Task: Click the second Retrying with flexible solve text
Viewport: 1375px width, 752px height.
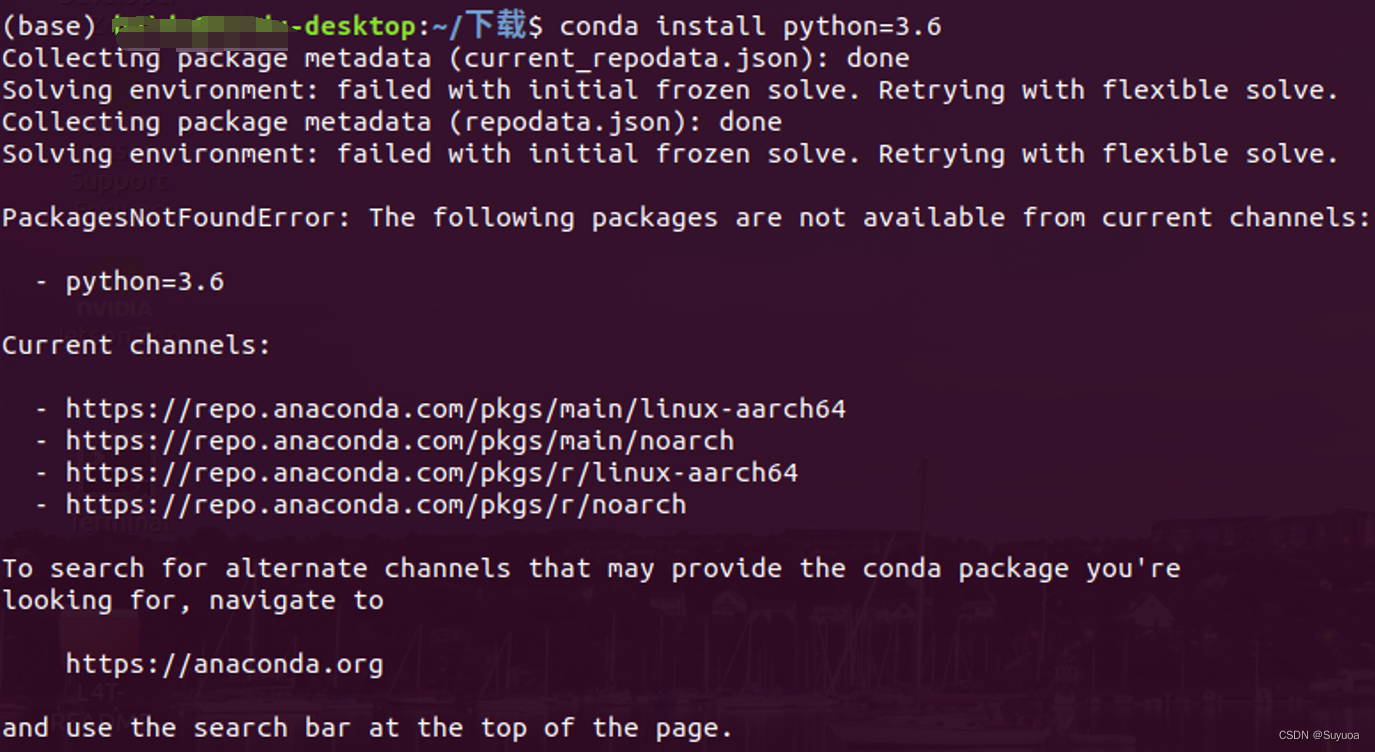Action: 1108,154
